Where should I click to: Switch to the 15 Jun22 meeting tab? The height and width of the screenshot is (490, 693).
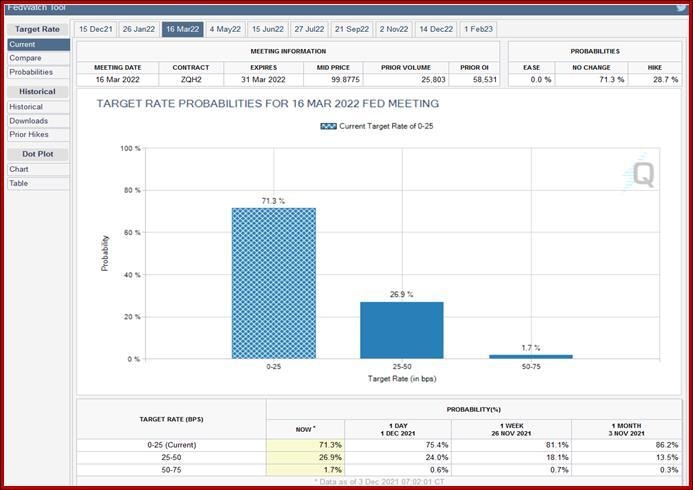pos(268,29)
